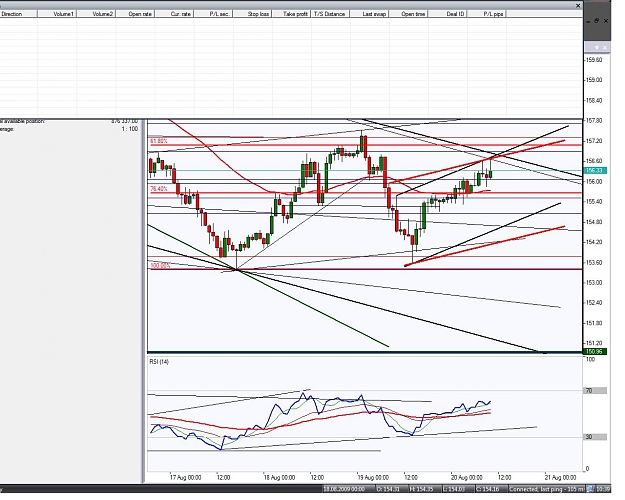Click the 18 Aug 00:00 time axis label

279,477
